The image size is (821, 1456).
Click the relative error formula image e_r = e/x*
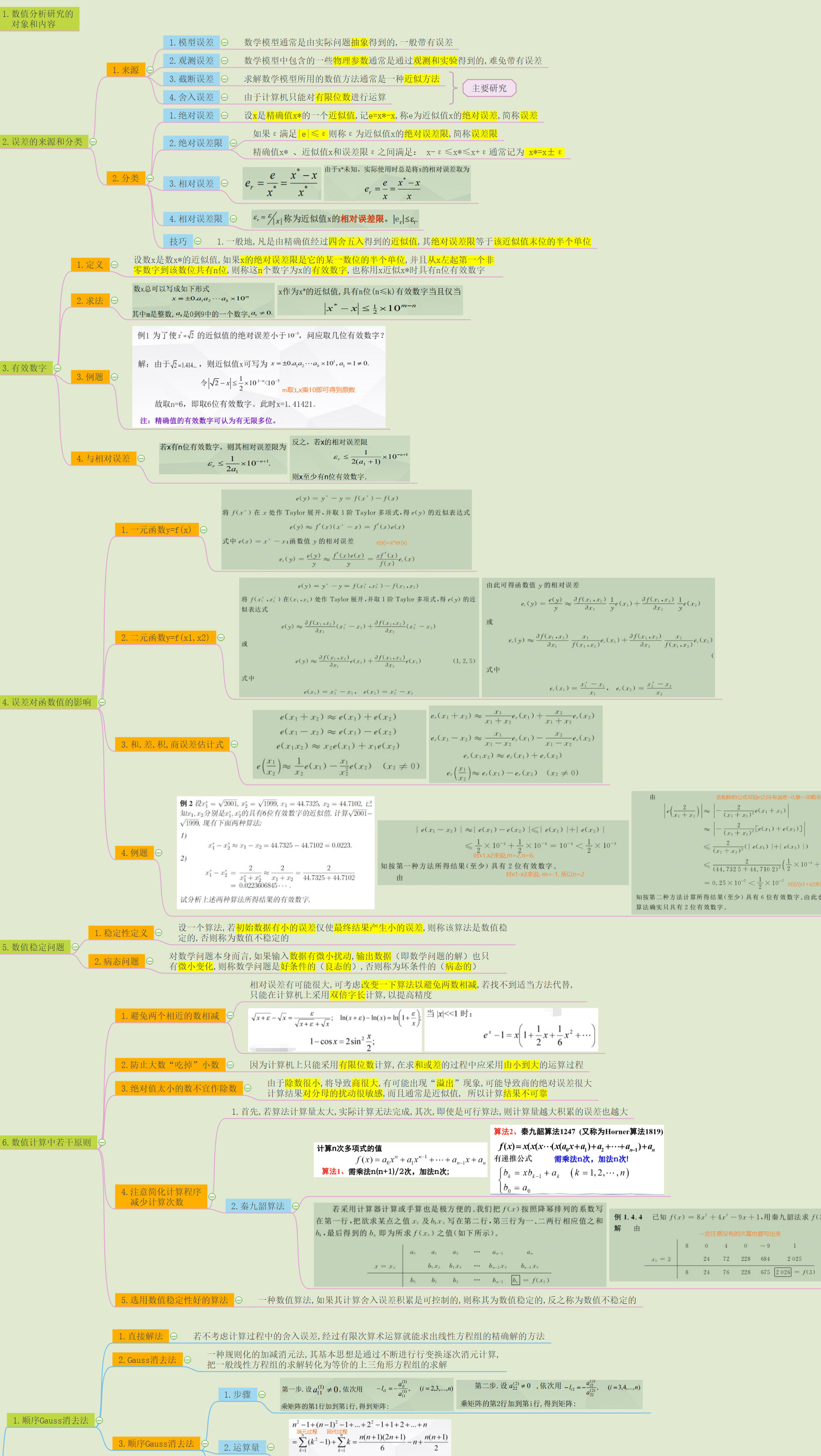(x=282, y=183)
